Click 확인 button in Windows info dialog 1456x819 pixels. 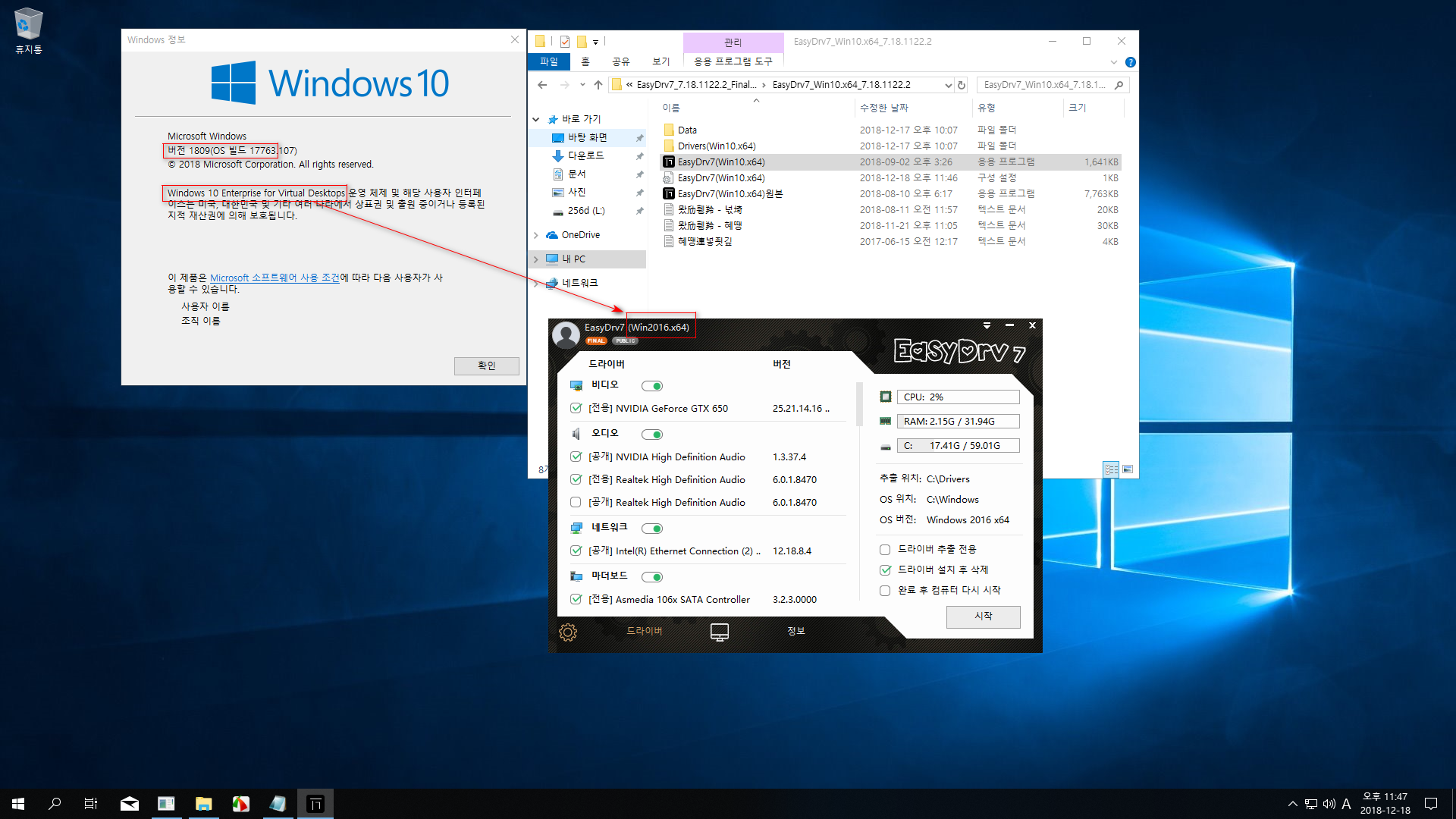[x=487, y=366]
